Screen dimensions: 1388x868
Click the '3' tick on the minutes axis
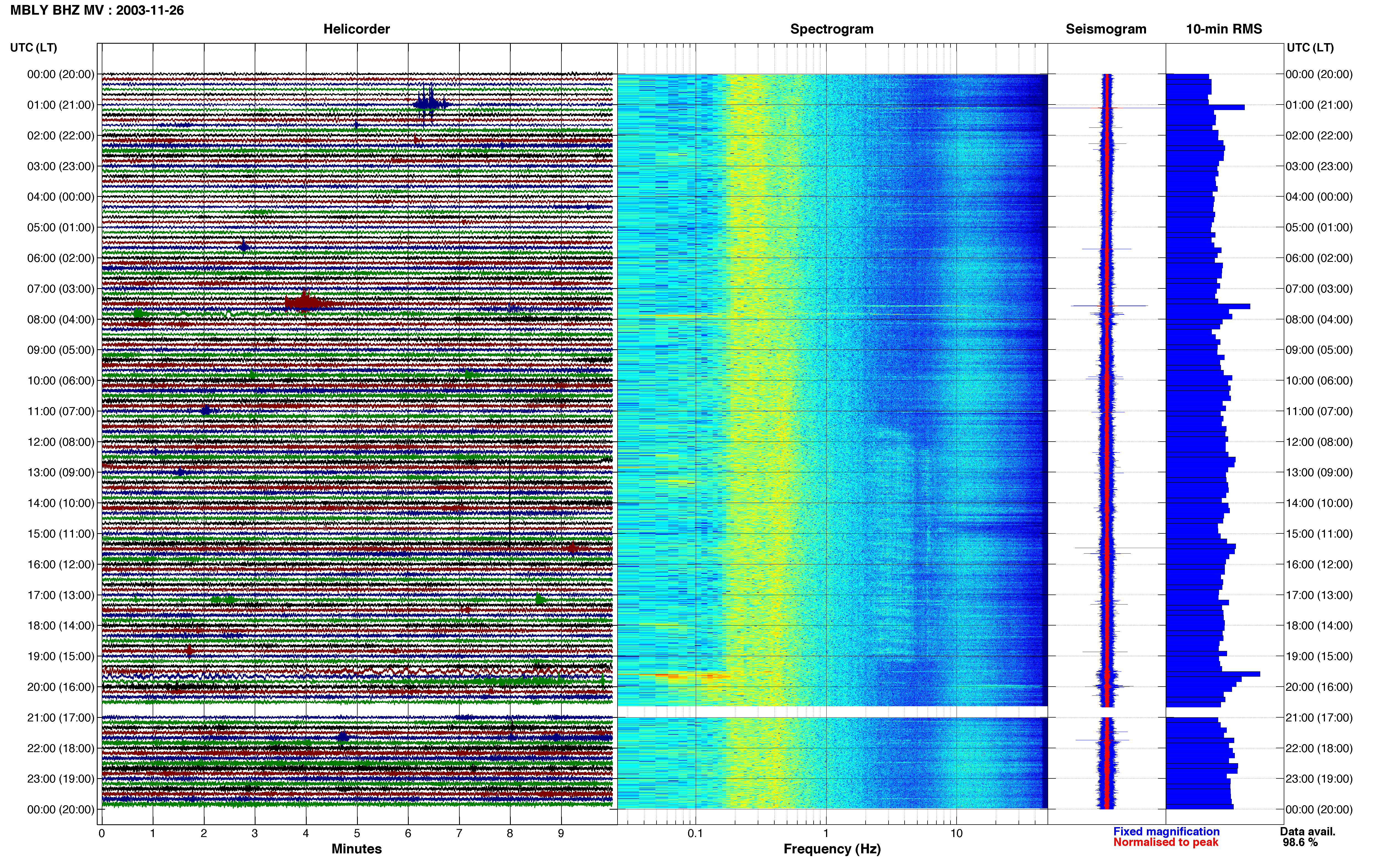(255, 833)
